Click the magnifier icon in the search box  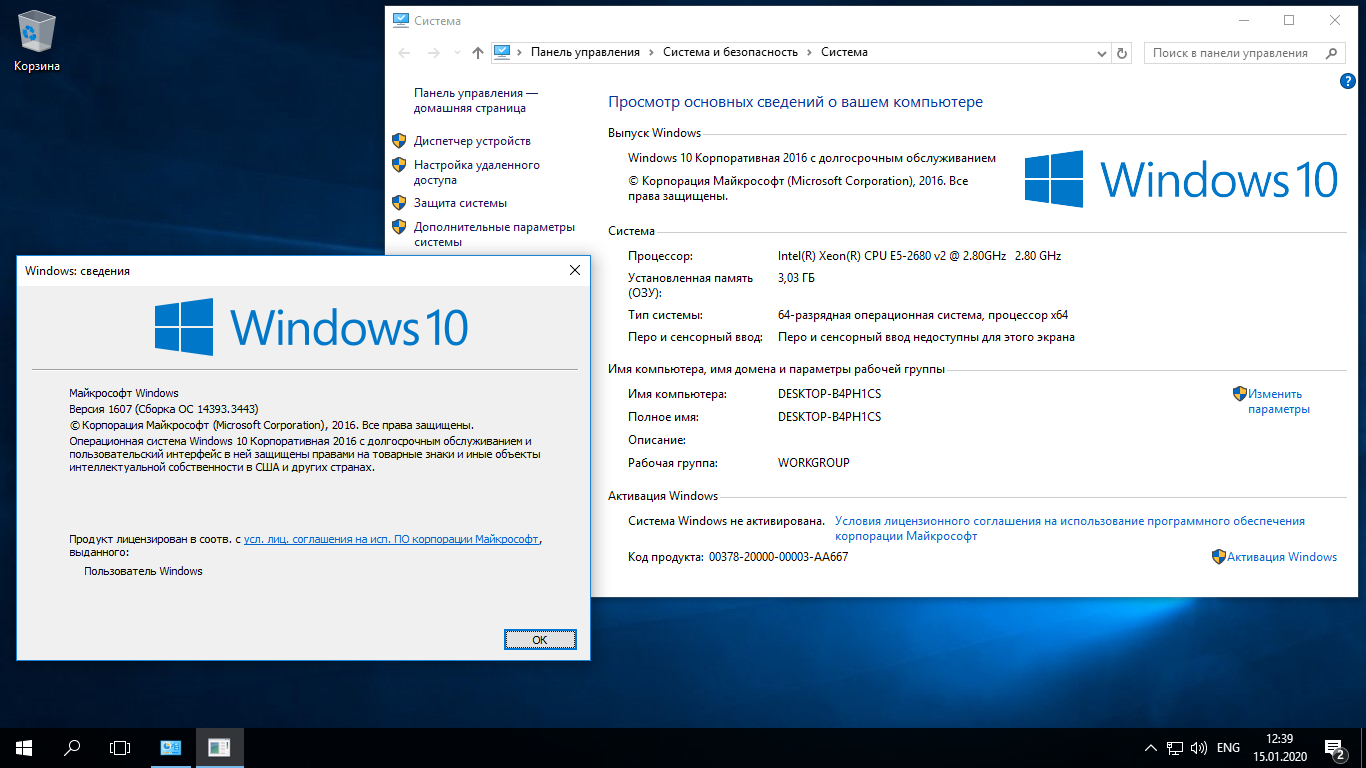1332,53
